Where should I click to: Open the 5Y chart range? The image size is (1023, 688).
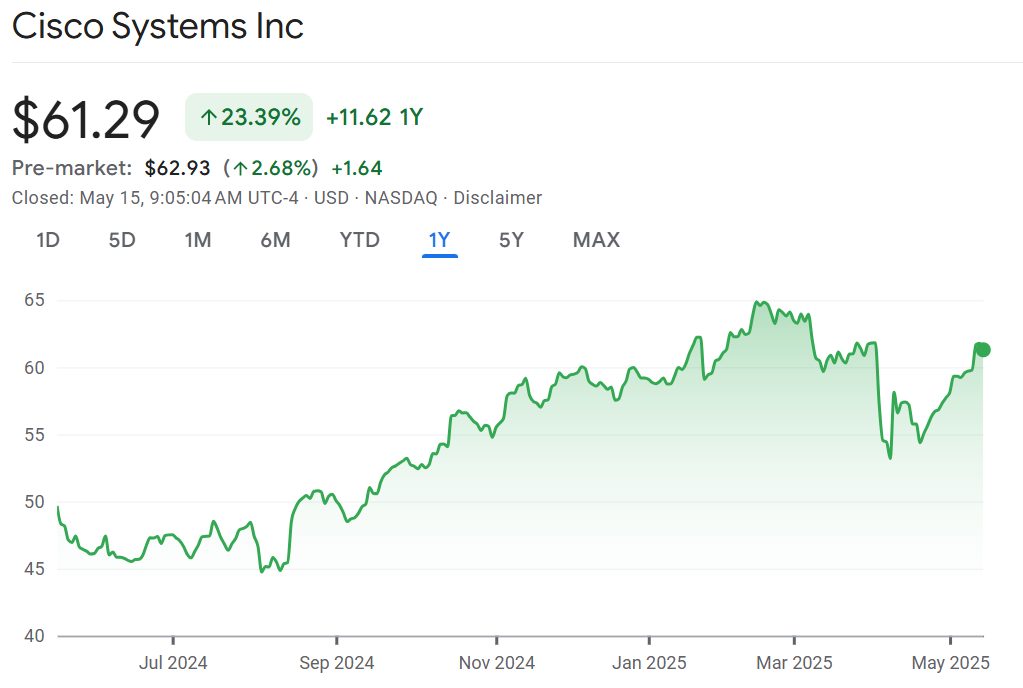511,240
